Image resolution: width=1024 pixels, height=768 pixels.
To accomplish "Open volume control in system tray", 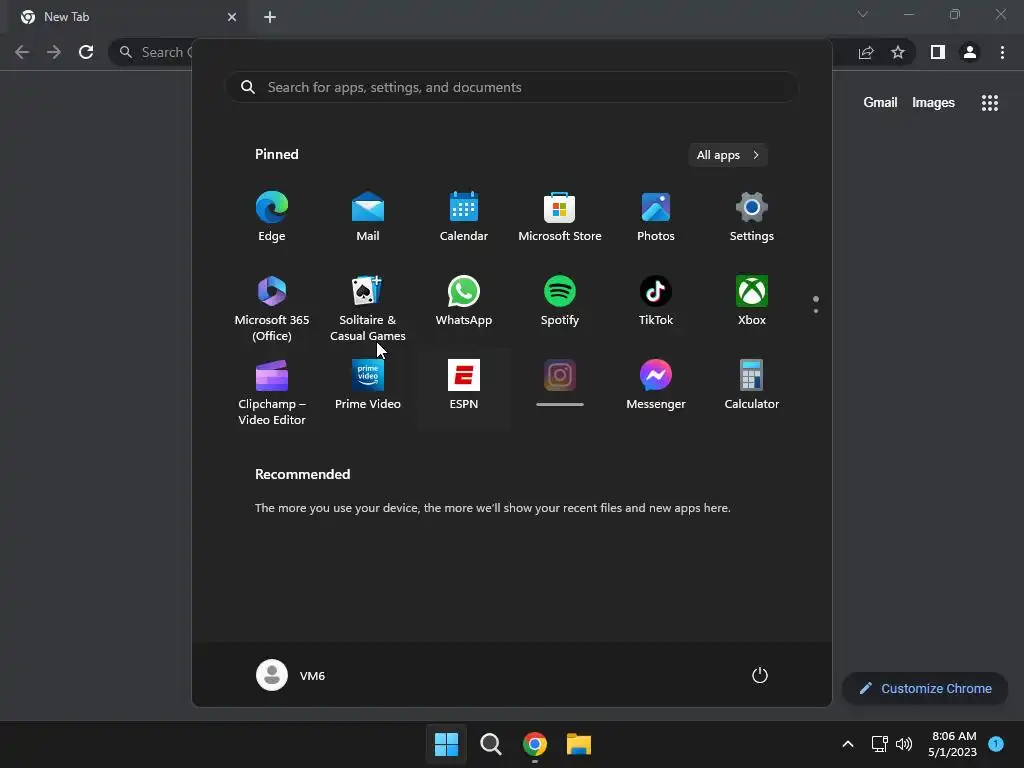I will coord(904,744).
